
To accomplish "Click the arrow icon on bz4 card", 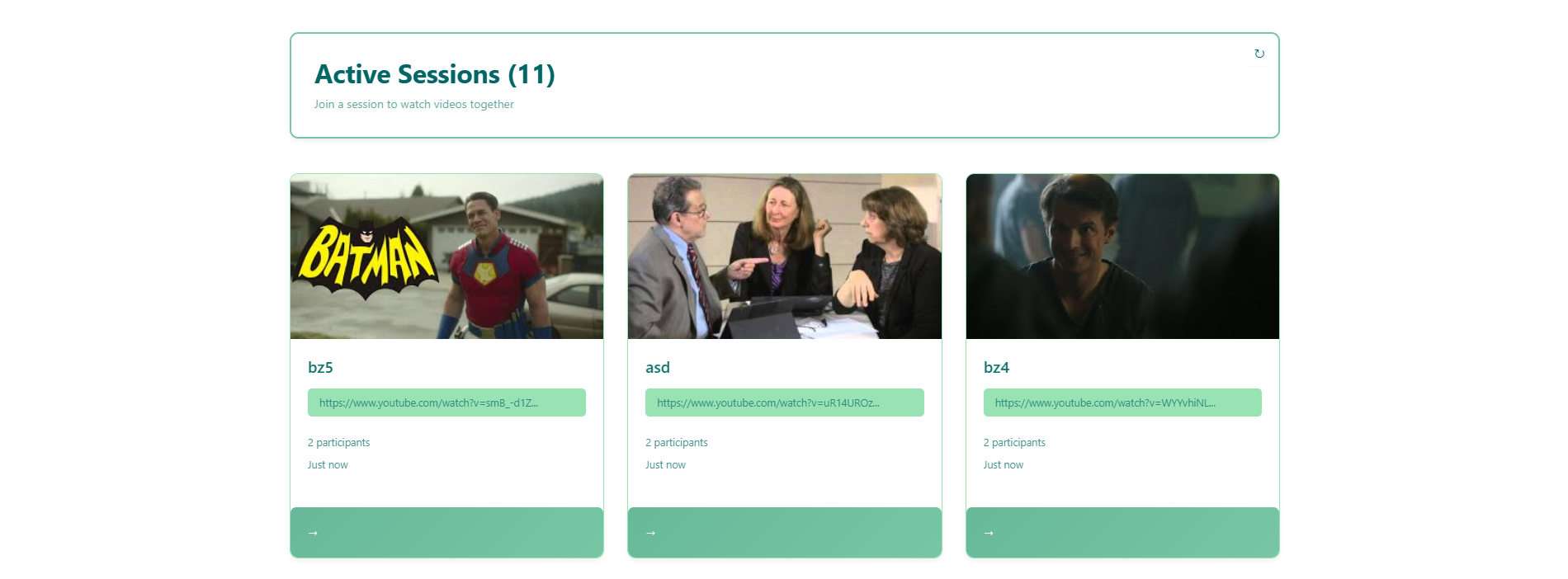I will pyautogui.click(x=989, y=533).
